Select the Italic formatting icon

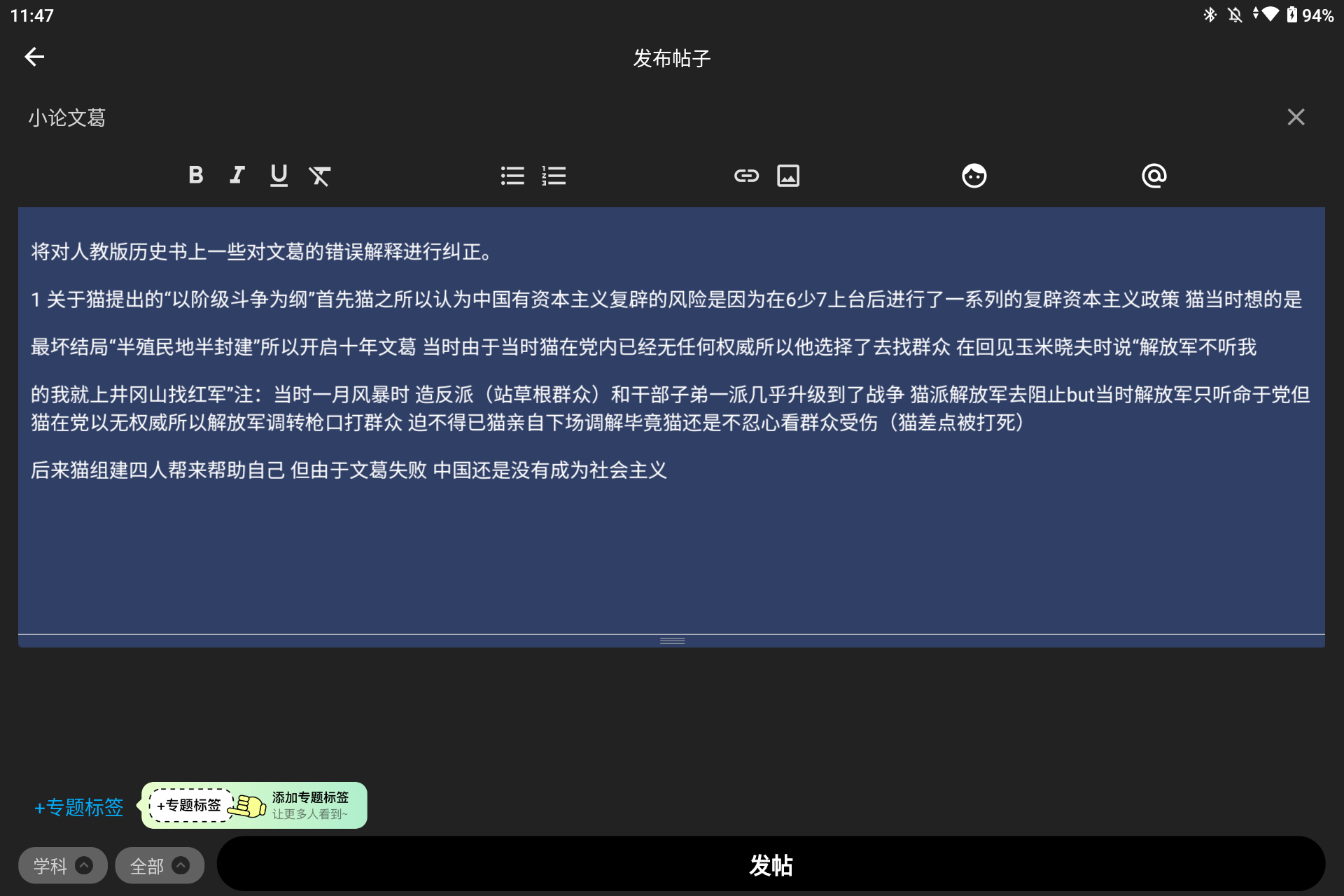[x=237, y=176]
